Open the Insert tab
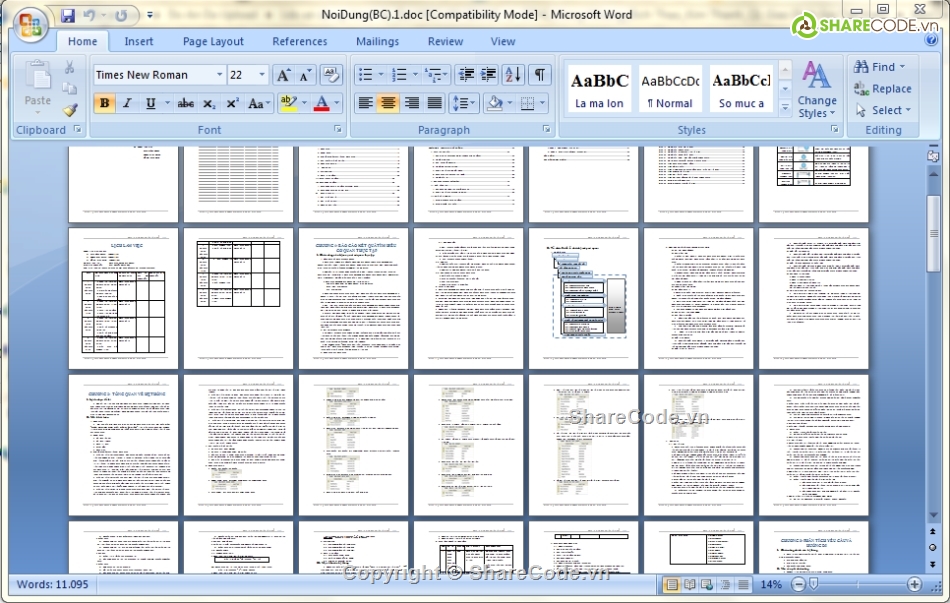Image resolution: width=950 pixels, height=603 pixels. point(139,41)
